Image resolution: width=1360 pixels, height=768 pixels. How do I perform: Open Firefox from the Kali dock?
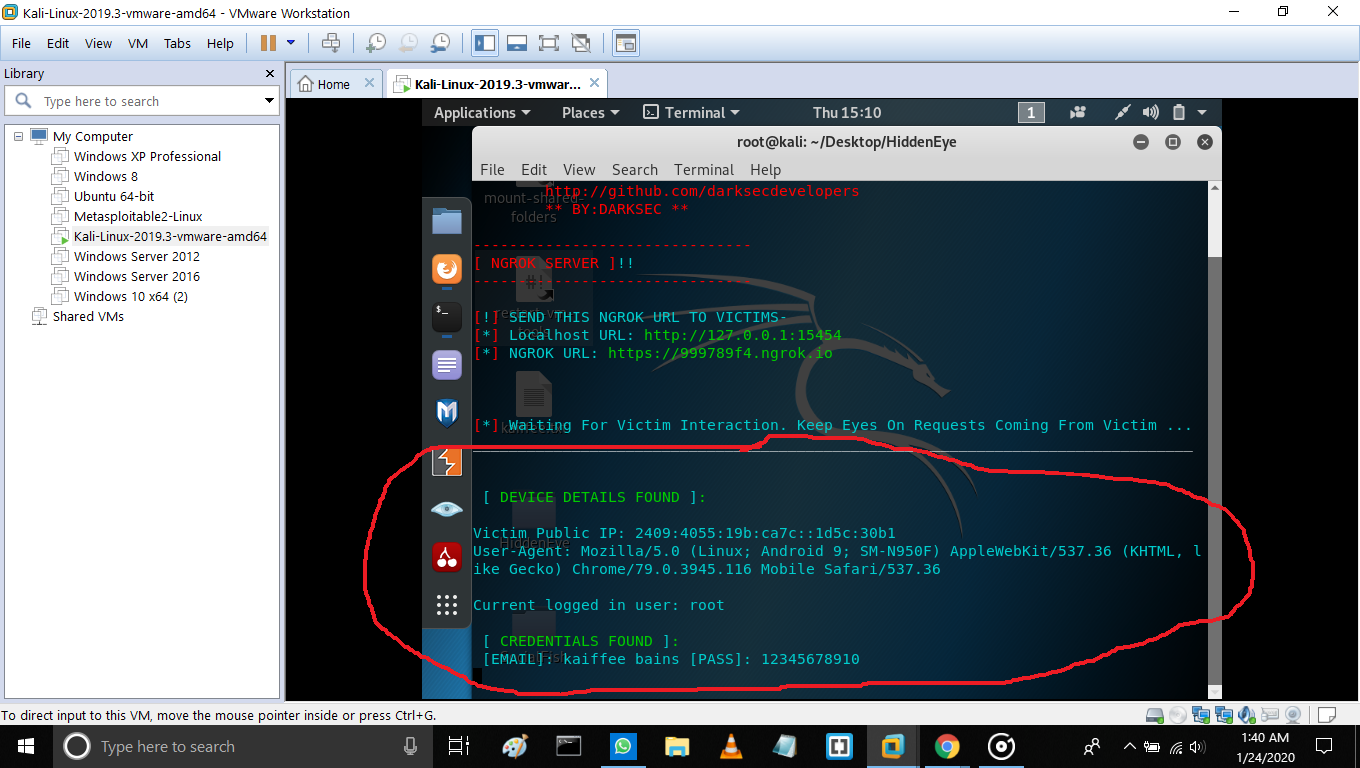coord(447,269)
